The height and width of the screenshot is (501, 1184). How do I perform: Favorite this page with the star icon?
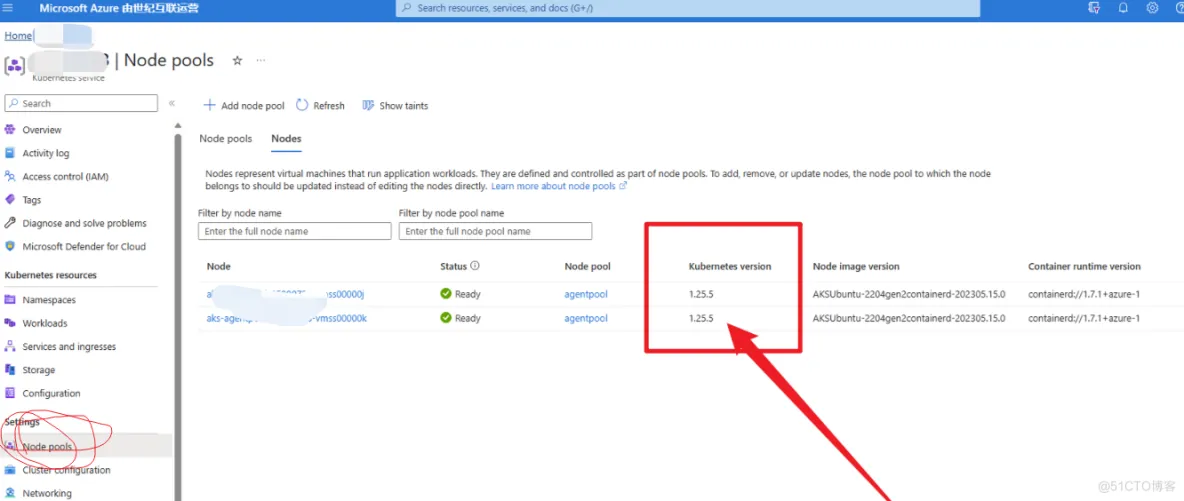point(237,61)
